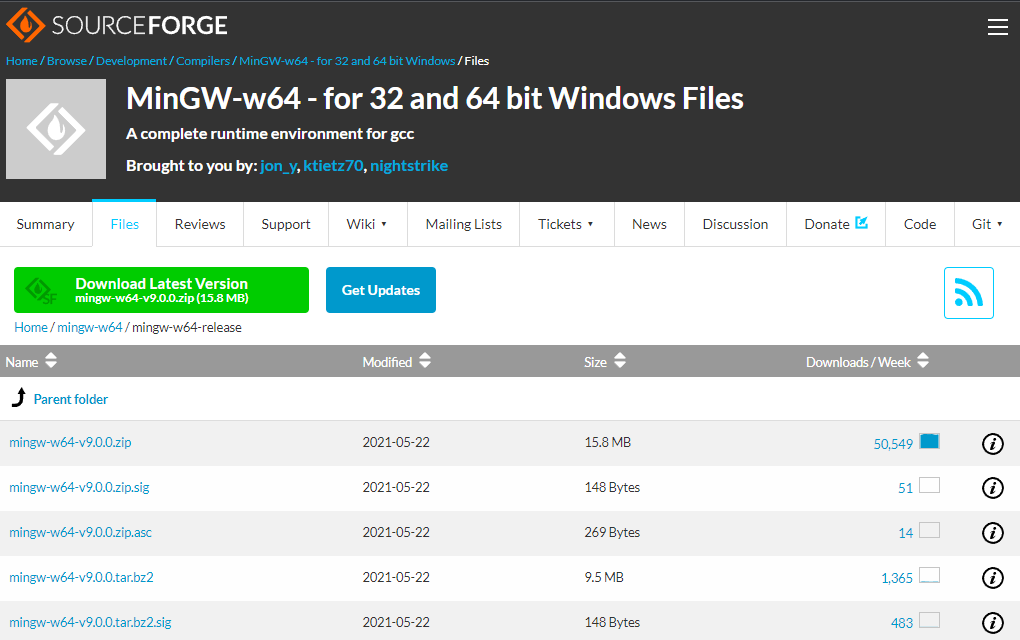View info for mingw-w64-v9.0.0.tar.bz2
Viewport: 1020px width, 640px height.
pos(993,578)
